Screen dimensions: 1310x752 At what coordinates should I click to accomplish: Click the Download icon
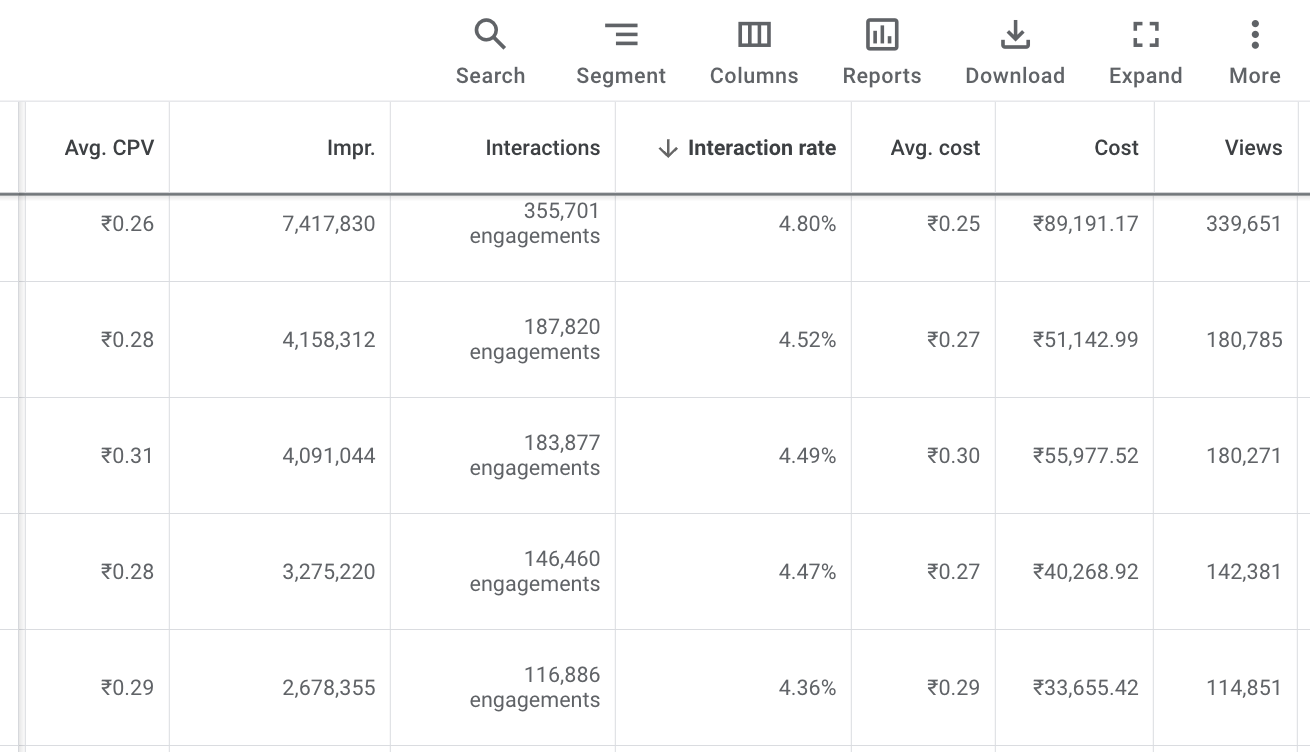[1015, 33]
